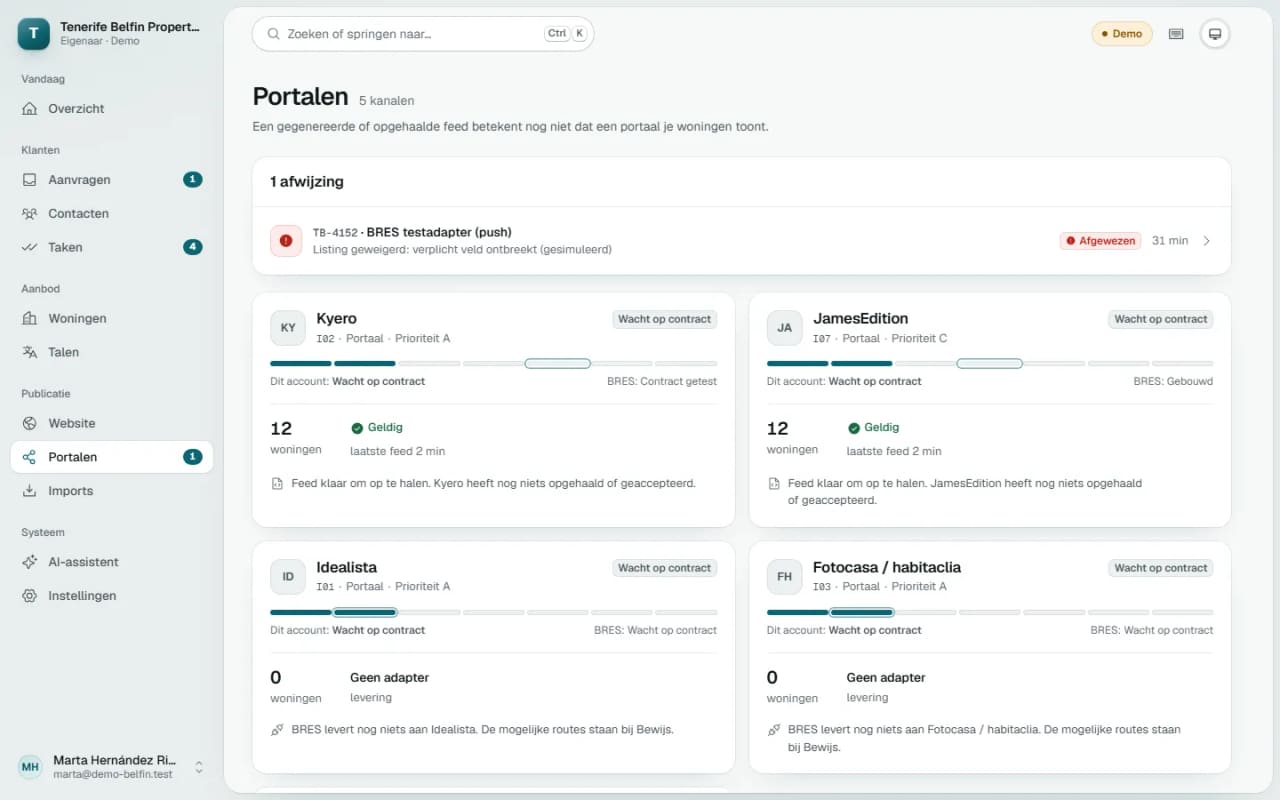1280x800 pixels.
Task: Click the feed file icon on Kyero card
Action: point(277,483)
